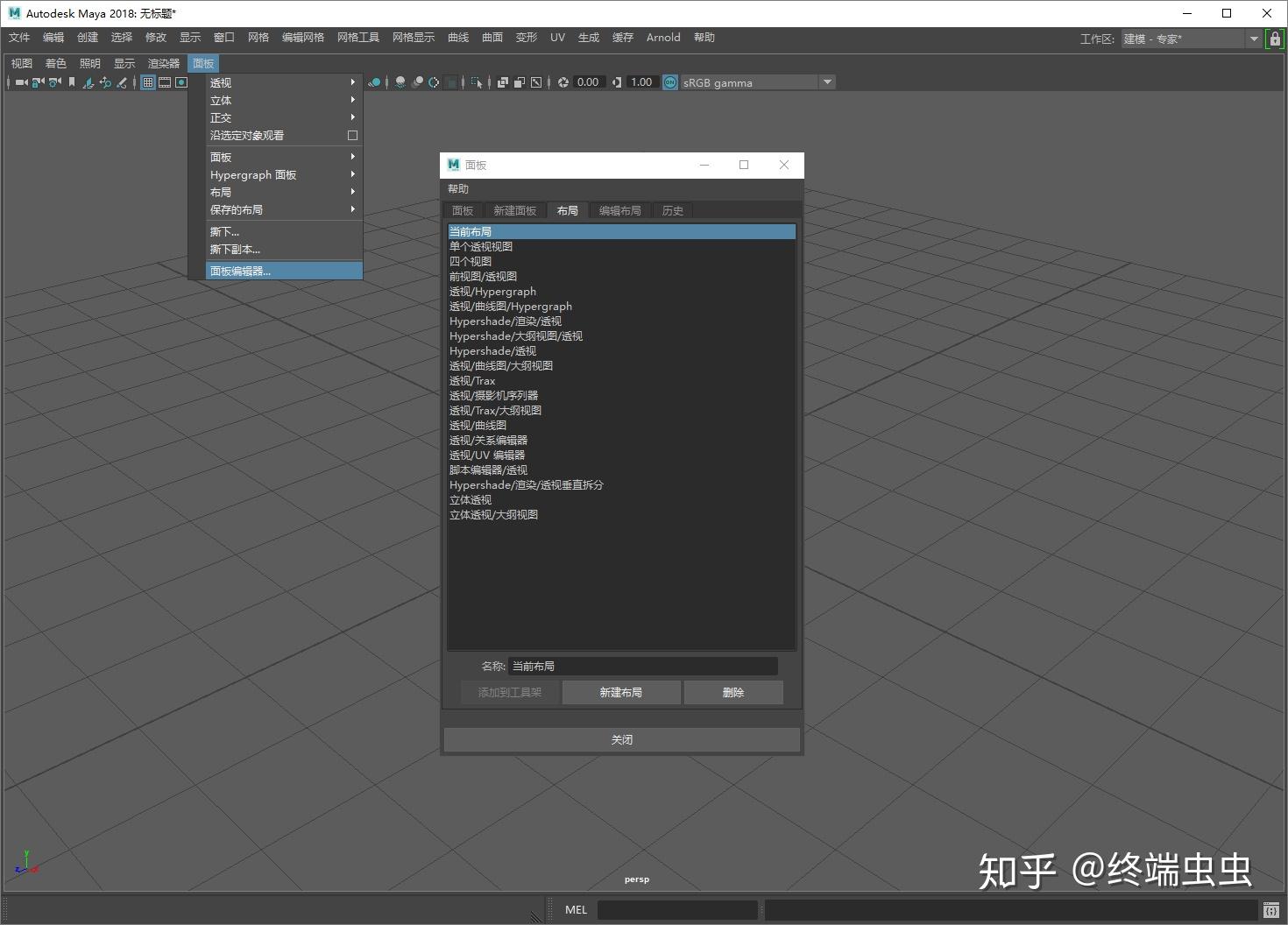Screen dimensions: 1288x925
Task: Select the grease pencil icon in the toolbar
Action: coord(123,81)
